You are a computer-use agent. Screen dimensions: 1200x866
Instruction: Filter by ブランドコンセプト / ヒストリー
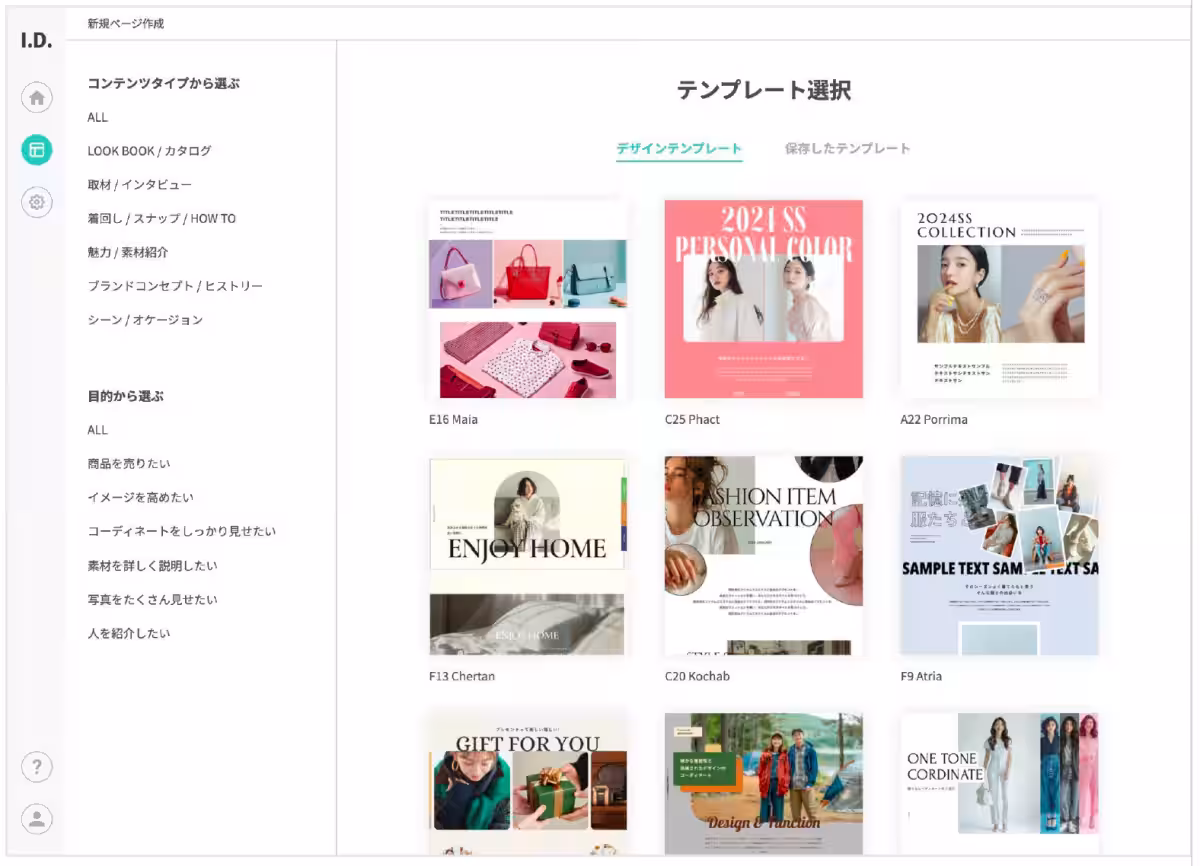[175, 286]
